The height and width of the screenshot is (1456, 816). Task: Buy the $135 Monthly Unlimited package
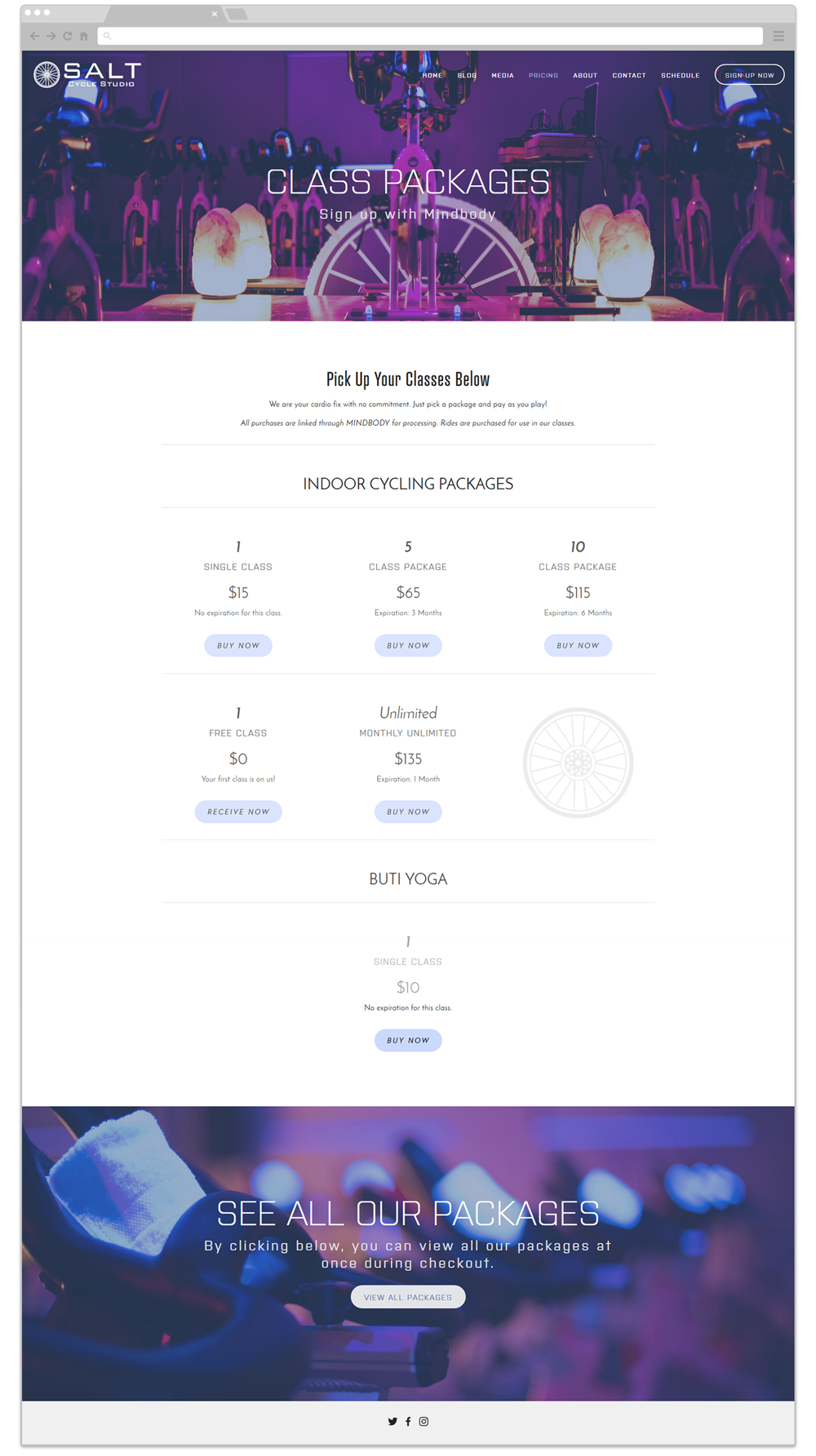[x=408, y=812]
